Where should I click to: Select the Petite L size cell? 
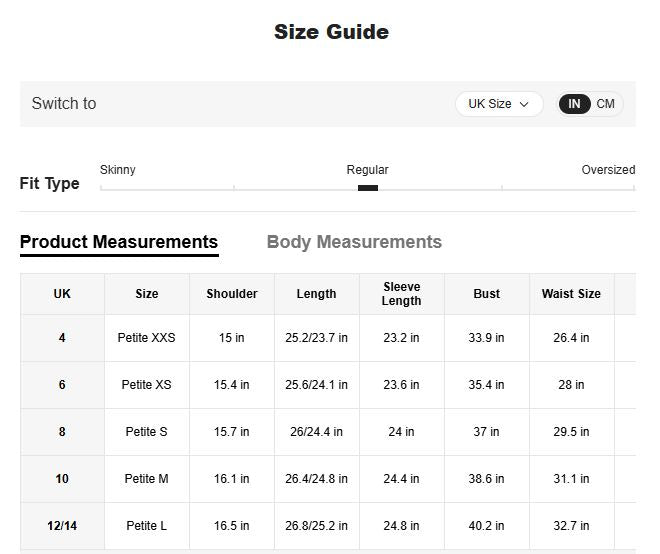pyautogui.click(x=146, y=526)
